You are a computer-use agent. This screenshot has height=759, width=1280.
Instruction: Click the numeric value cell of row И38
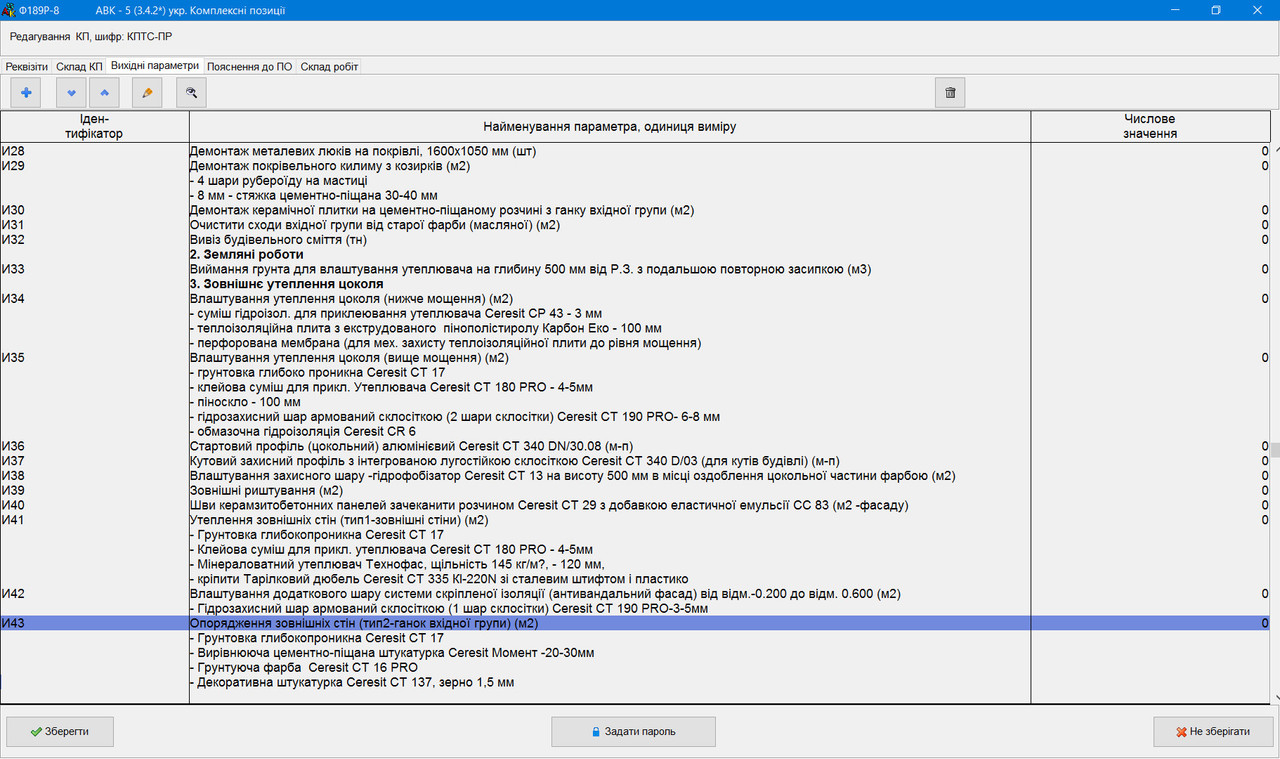point(1150,476)
